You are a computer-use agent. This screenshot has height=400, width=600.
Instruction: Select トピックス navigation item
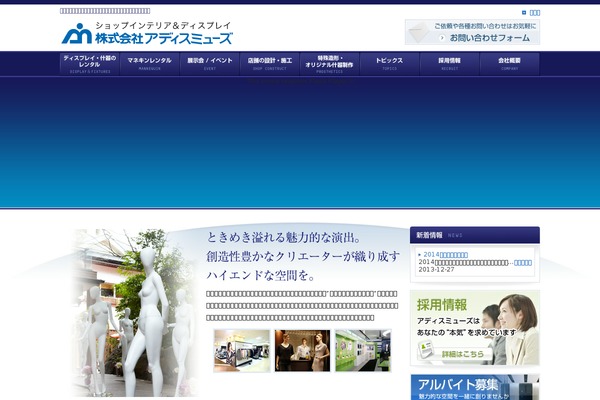coord(390,64)
